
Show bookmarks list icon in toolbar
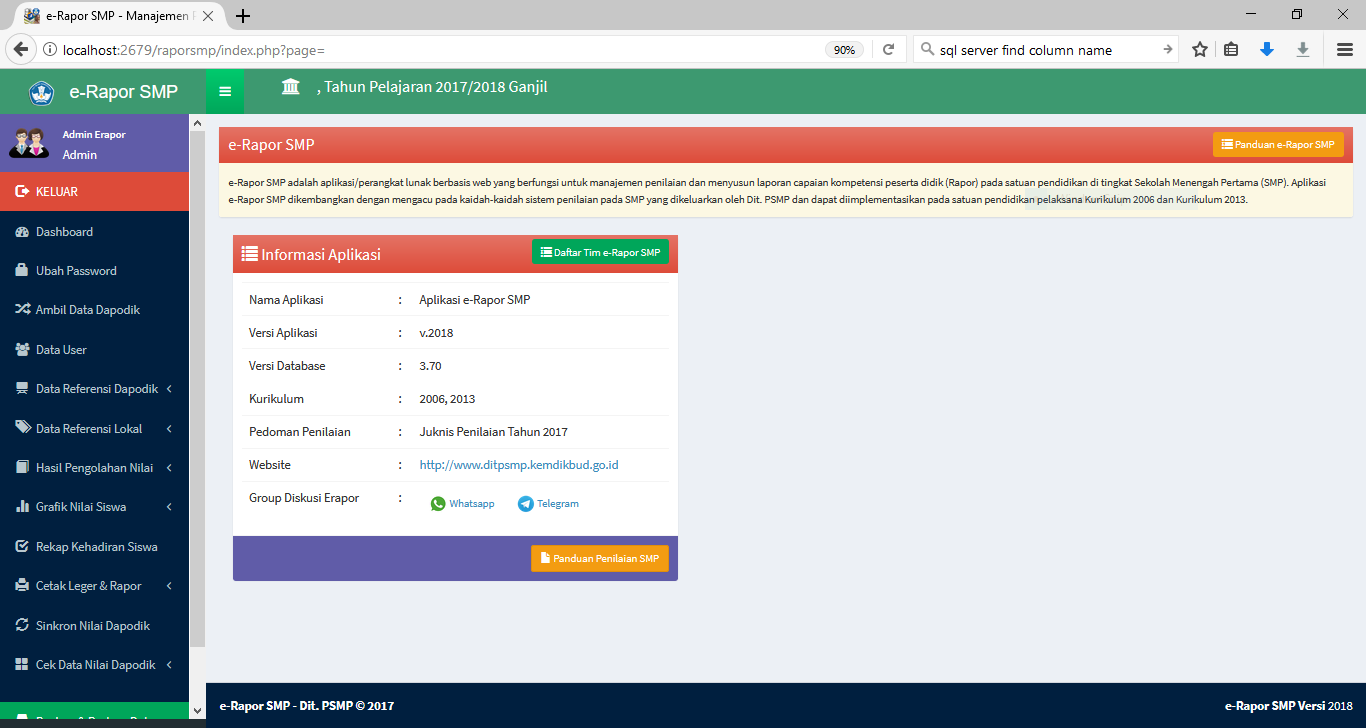click(1232, 49)
